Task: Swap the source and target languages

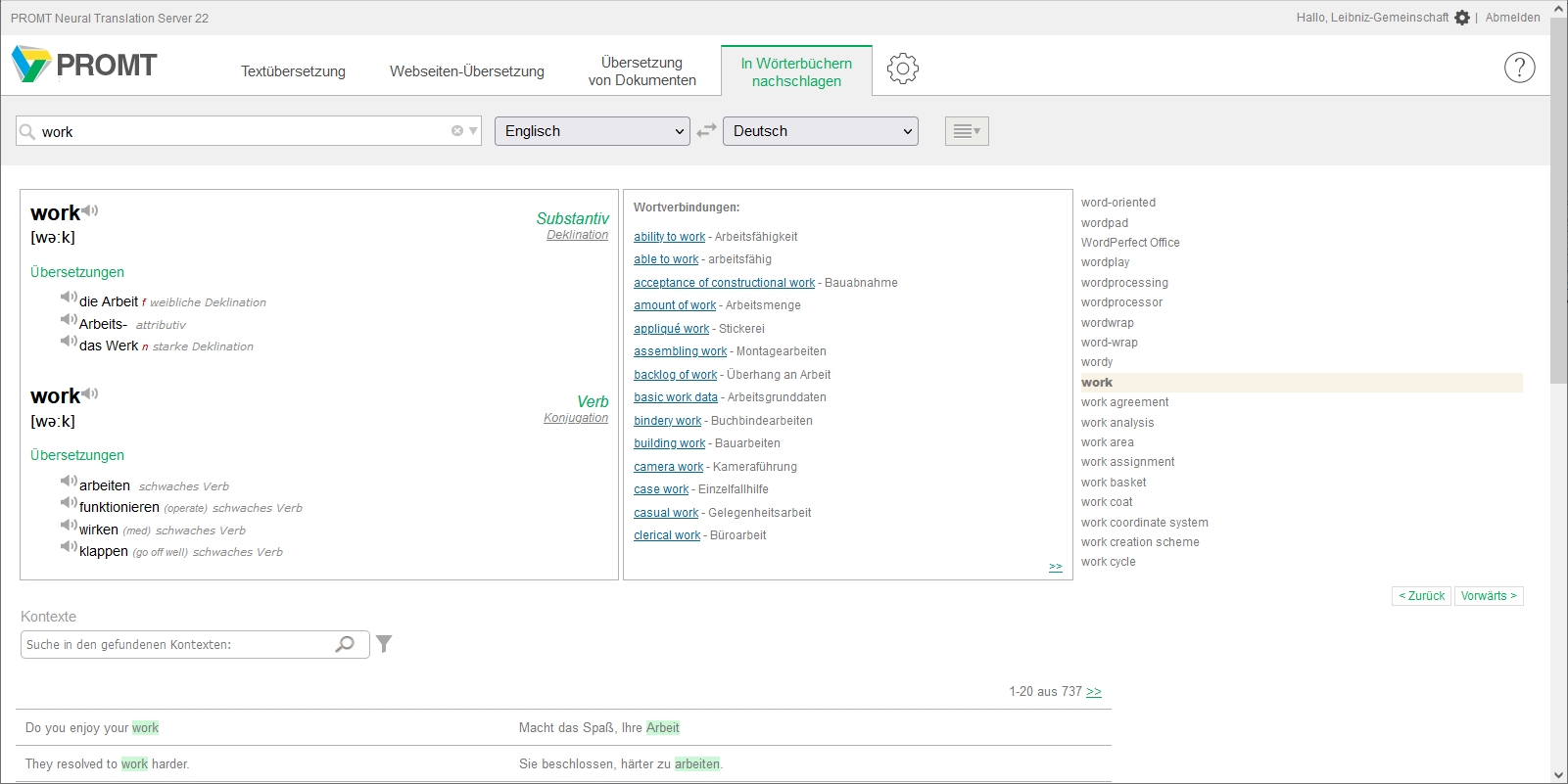Action: point(706,131)
